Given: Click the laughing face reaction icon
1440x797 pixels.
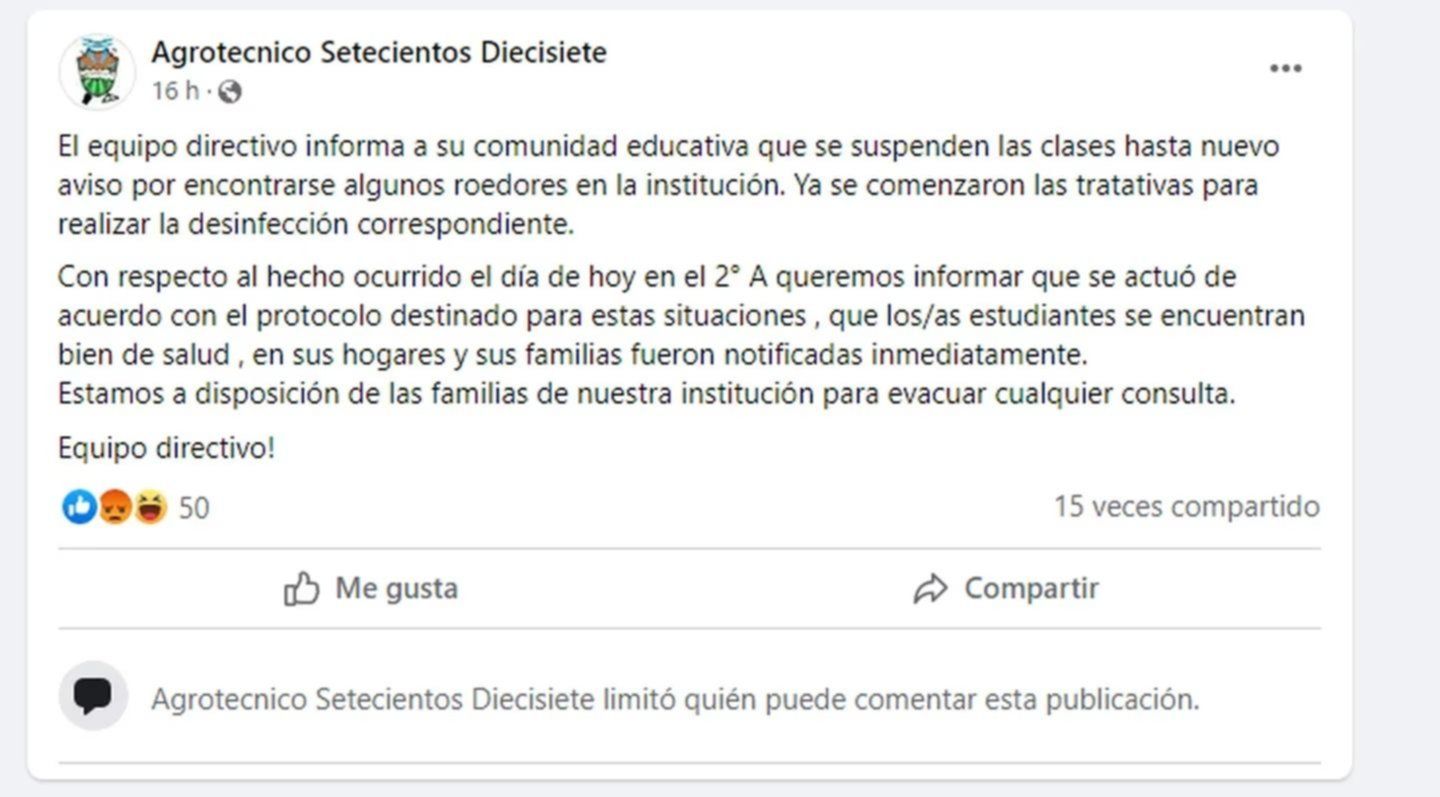Looking at the screenshot, I should 150,507.
